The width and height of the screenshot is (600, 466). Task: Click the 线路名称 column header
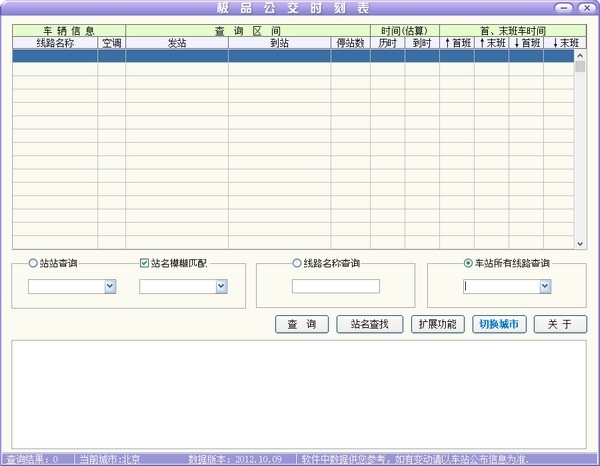55,44
